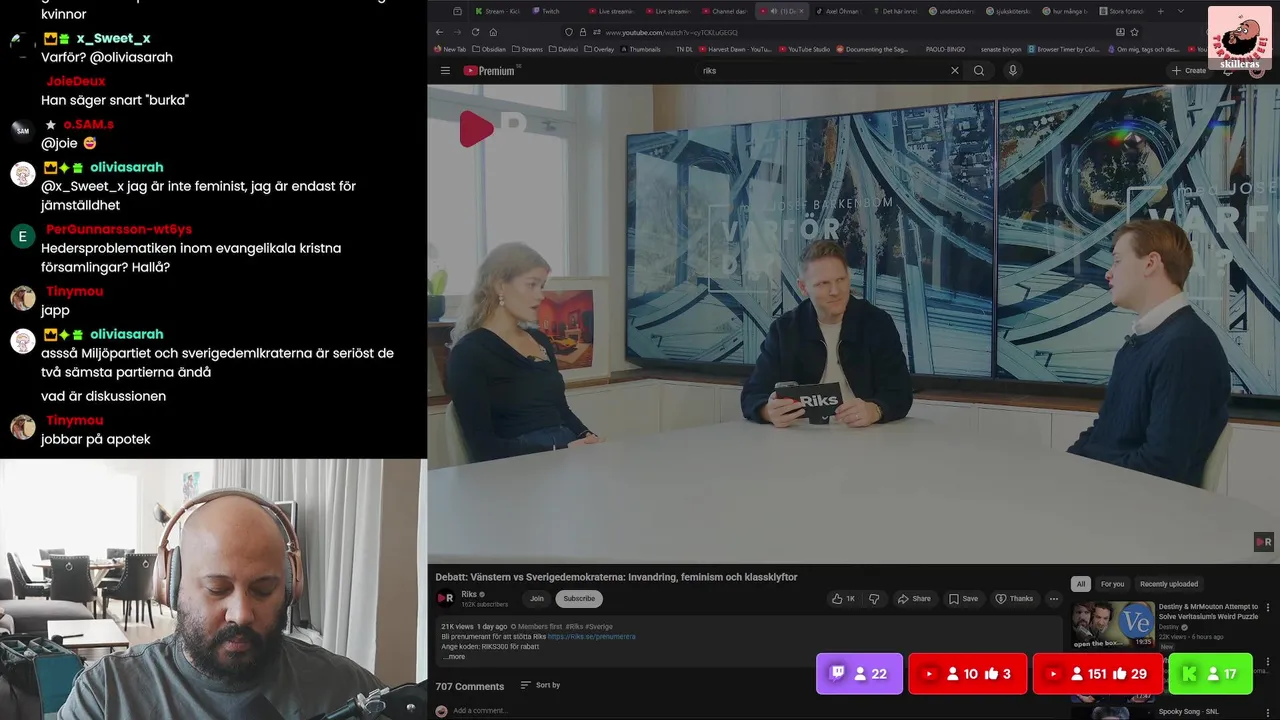This screenshot has height=720, width=1280.
Task: Open the Streams bookmark folder
Action: point(527,49)
